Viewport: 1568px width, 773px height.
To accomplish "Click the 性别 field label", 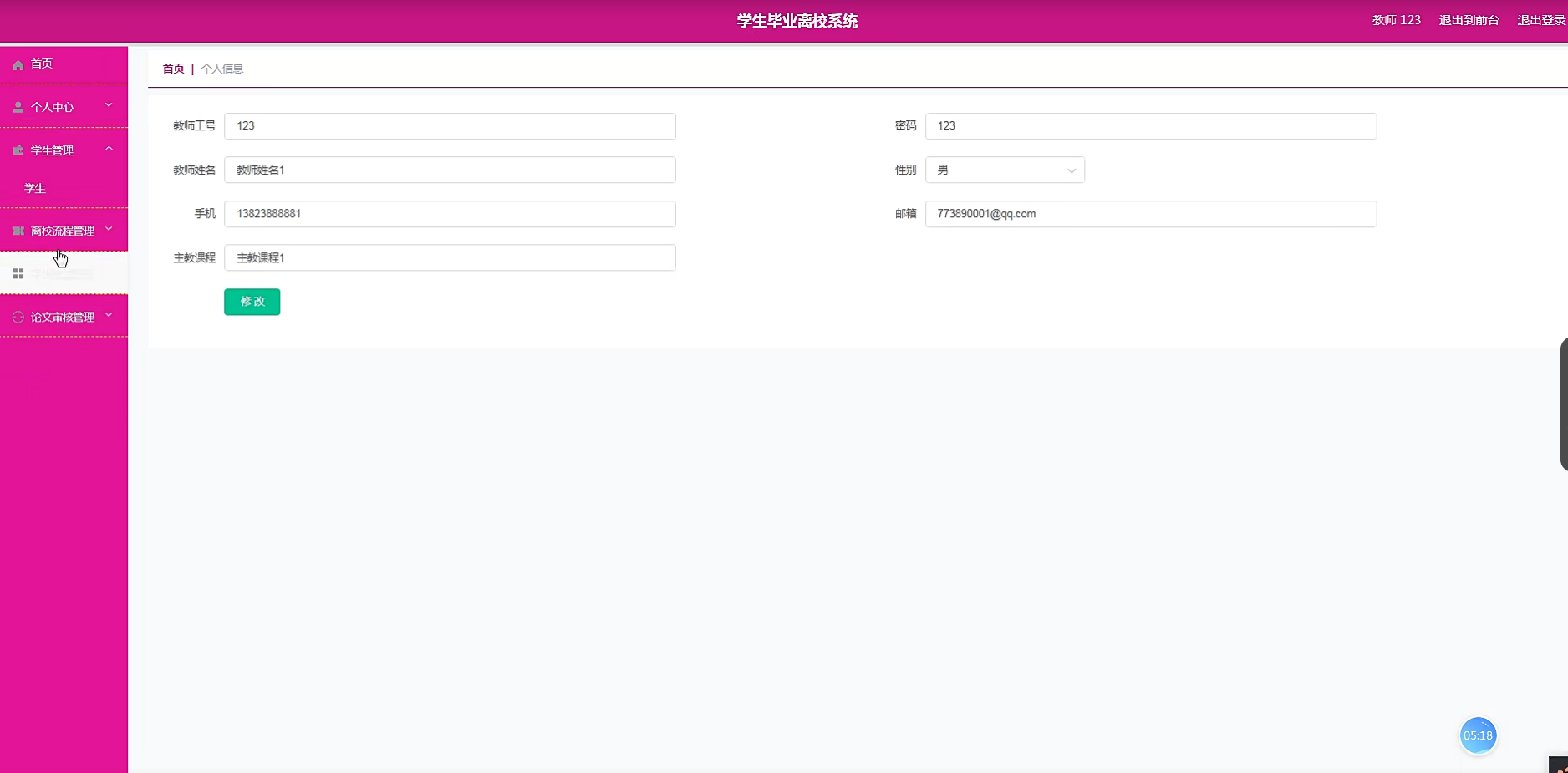I will click(x=905, y=170).
